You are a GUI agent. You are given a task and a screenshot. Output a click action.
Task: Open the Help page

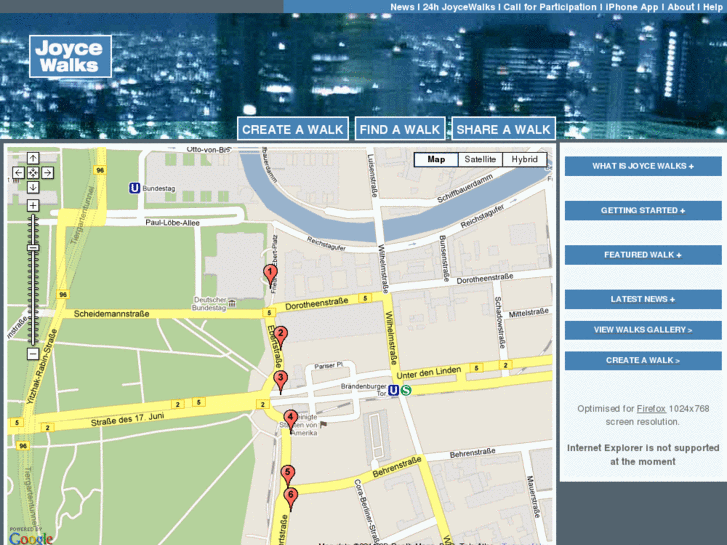click(713, 7)
